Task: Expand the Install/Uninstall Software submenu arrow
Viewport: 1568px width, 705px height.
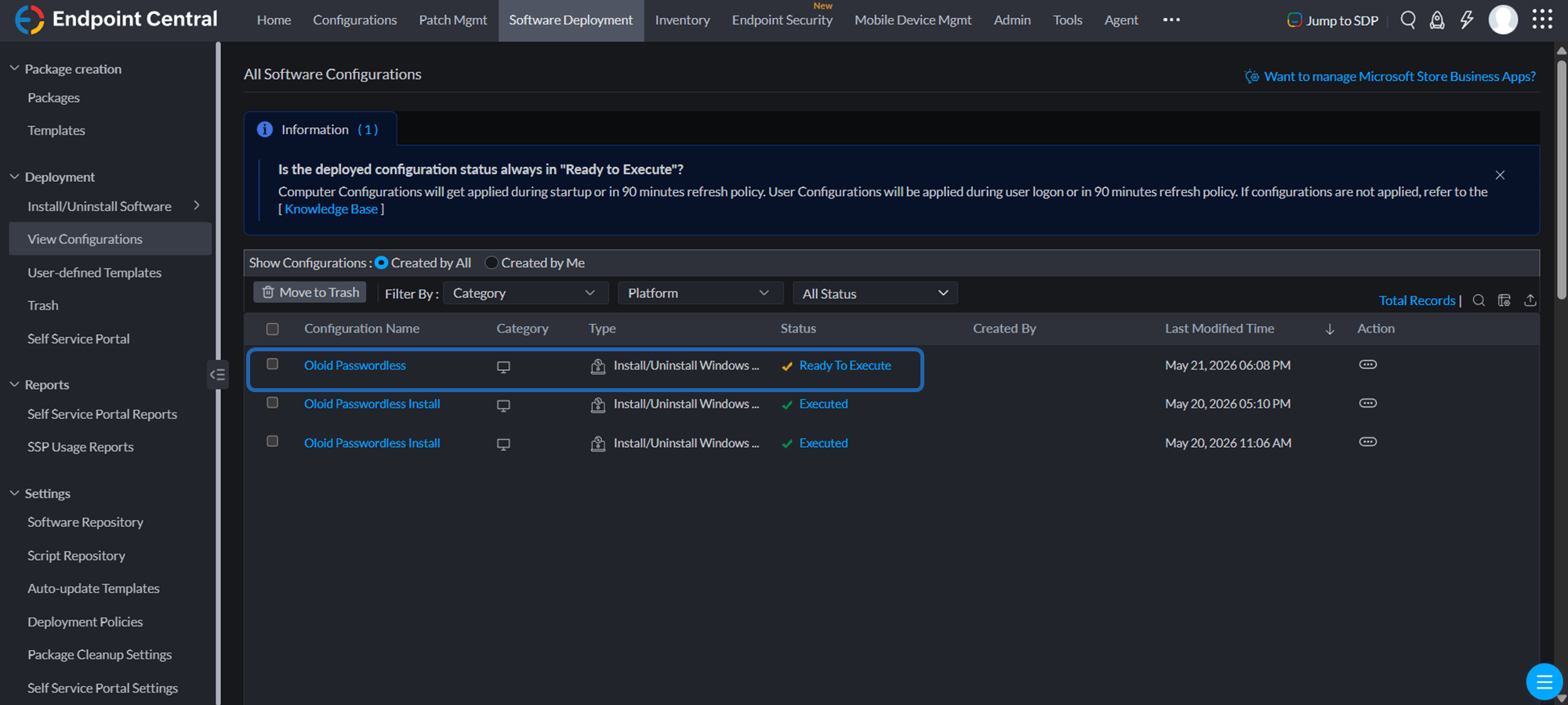Action: (197, 205)
